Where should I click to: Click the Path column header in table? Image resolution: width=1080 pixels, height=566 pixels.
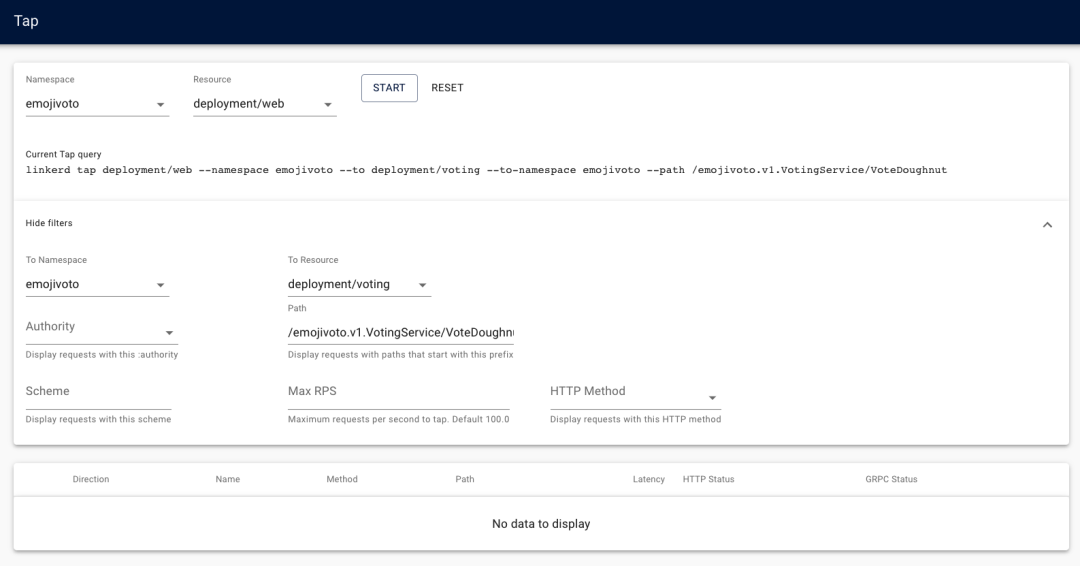(x=465, y=479)
